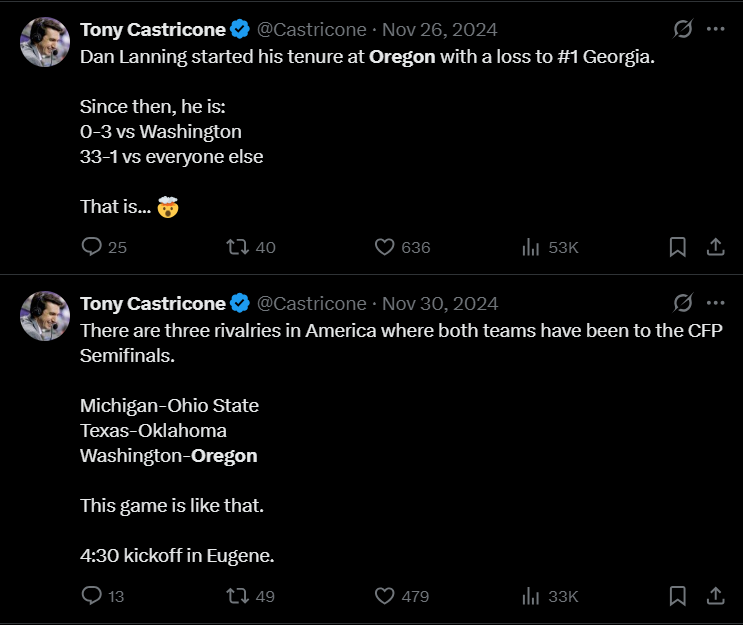View analytics showing 53K views
The height and width of the screenshot is (625, 743).
pyautogui.click(x=532, y=247)
